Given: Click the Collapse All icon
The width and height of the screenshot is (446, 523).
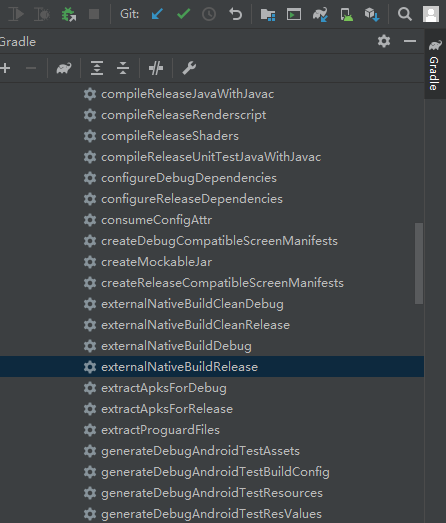Looking at the screenshot, I should (x=123, y=68).
